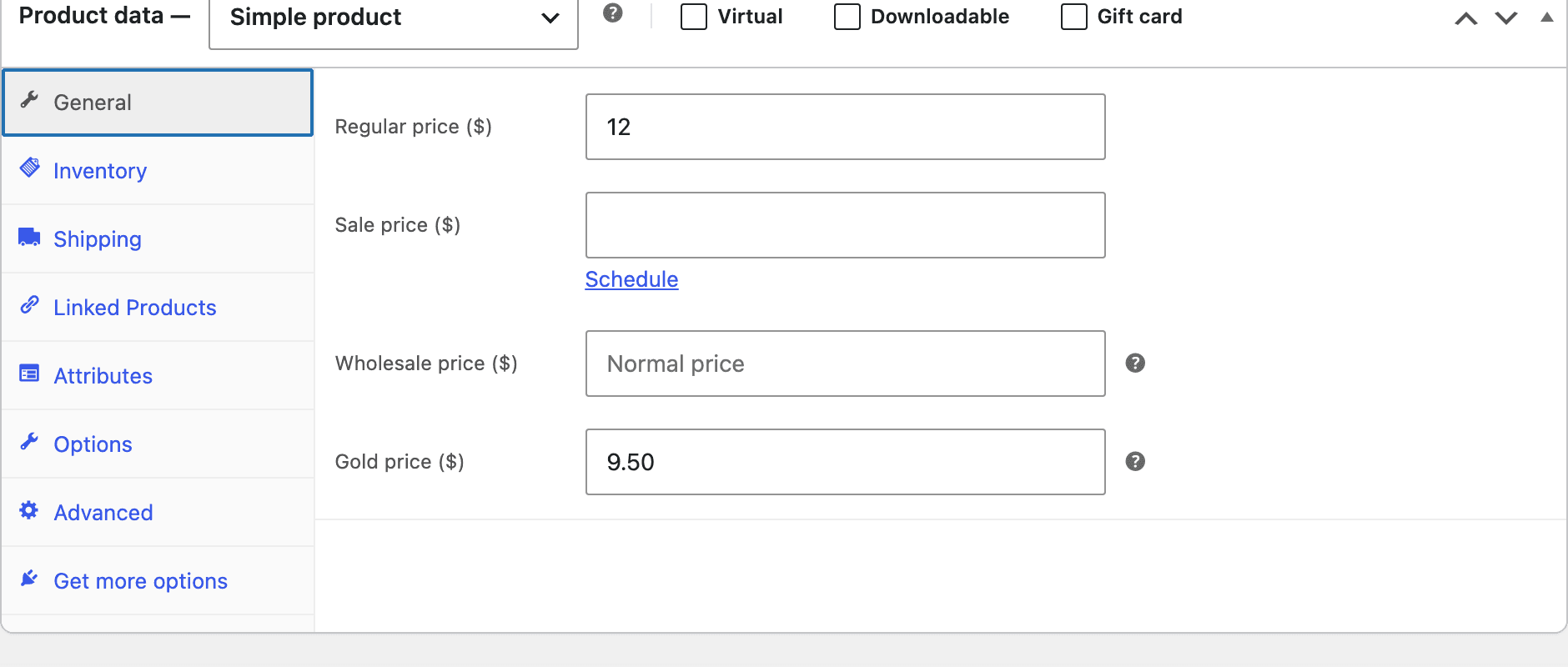The image size is (1568, 667).
Task: Collapse the Product data panel triangle
Action: click(x=1547, y=18)
